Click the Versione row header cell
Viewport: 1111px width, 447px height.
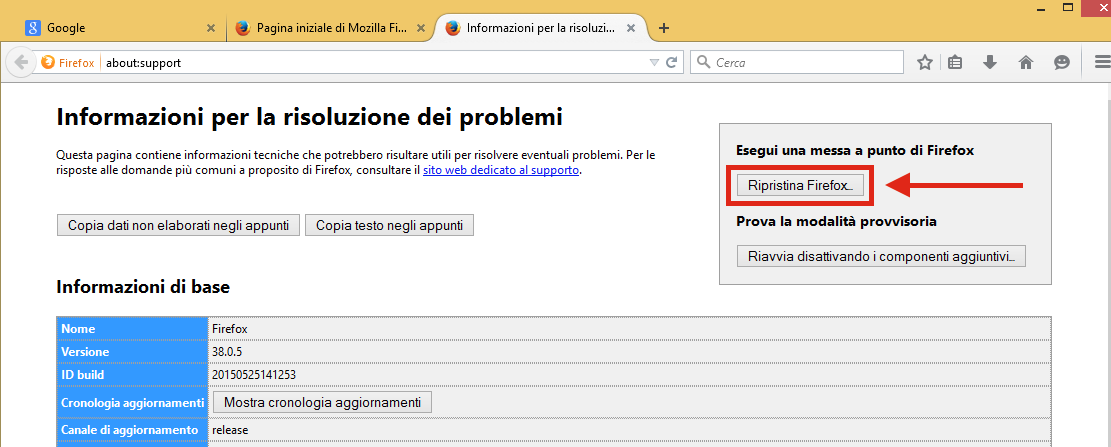coord(132,351)
